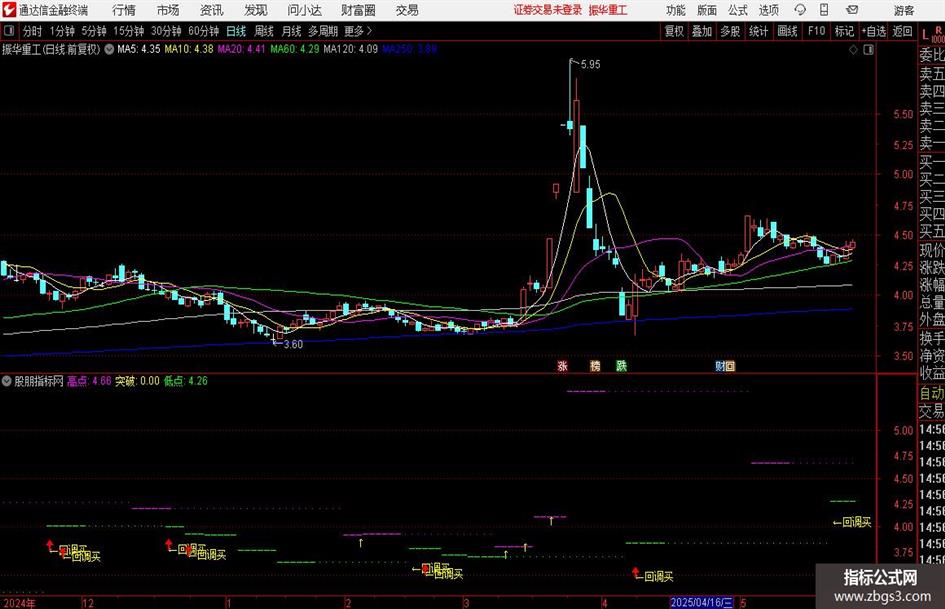This screenshot has height=609, width=945.
Task: Click the MA20: 4.41 indicator value
Action: [241, 49]
